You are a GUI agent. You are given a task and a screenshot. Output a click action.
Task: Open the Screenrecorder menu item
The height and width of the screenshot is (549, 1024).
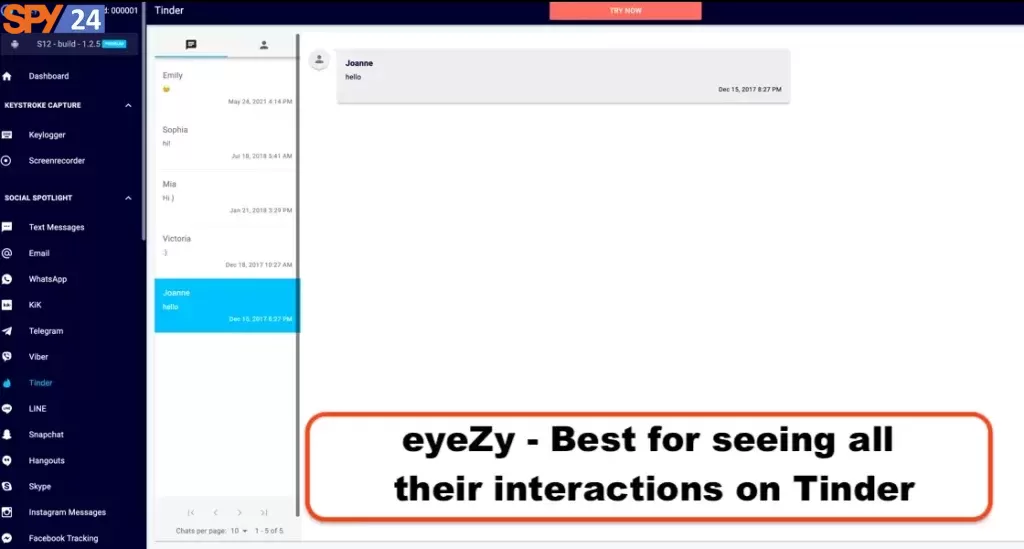click(57, 161)
